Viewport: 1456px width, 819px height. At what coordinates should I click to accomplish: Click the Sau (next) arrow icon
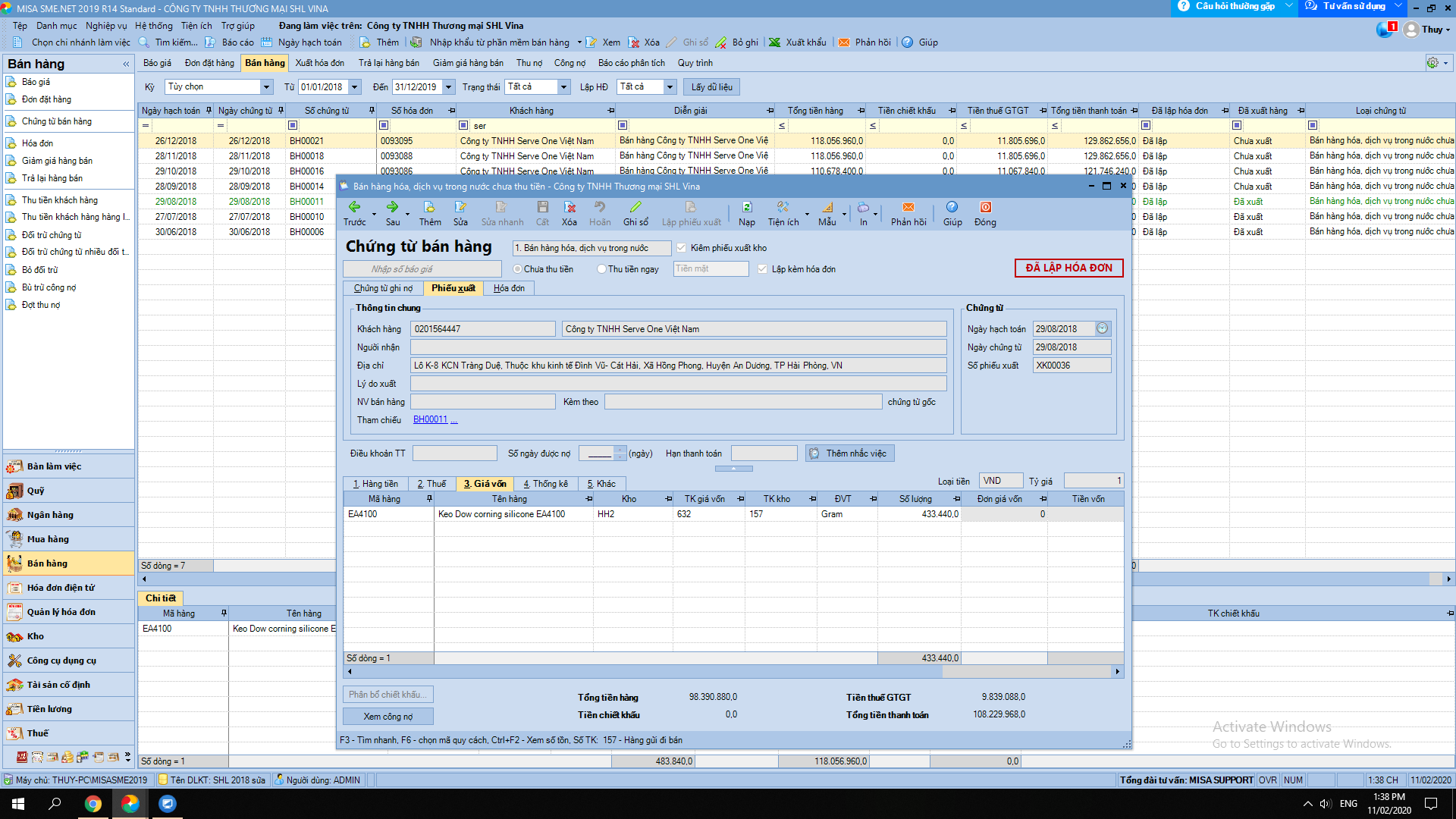click(392, 207)
